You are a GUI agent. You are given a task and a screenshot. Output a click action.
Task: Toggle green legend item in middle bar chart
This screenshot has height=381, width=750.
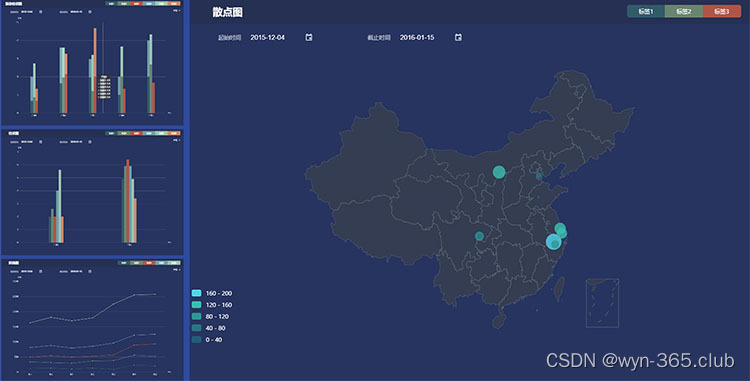coord(124,133)
